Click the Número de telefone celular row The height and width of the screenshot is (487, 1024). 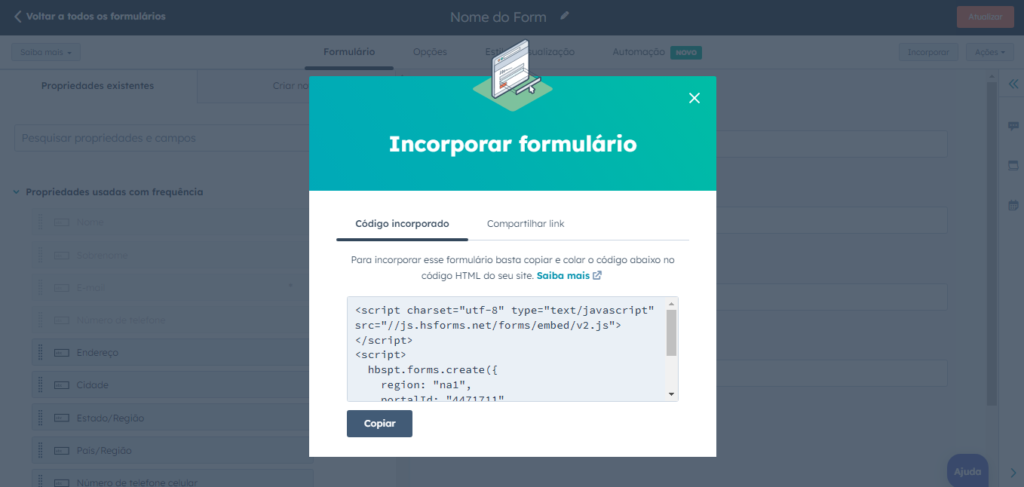[172, 480]
